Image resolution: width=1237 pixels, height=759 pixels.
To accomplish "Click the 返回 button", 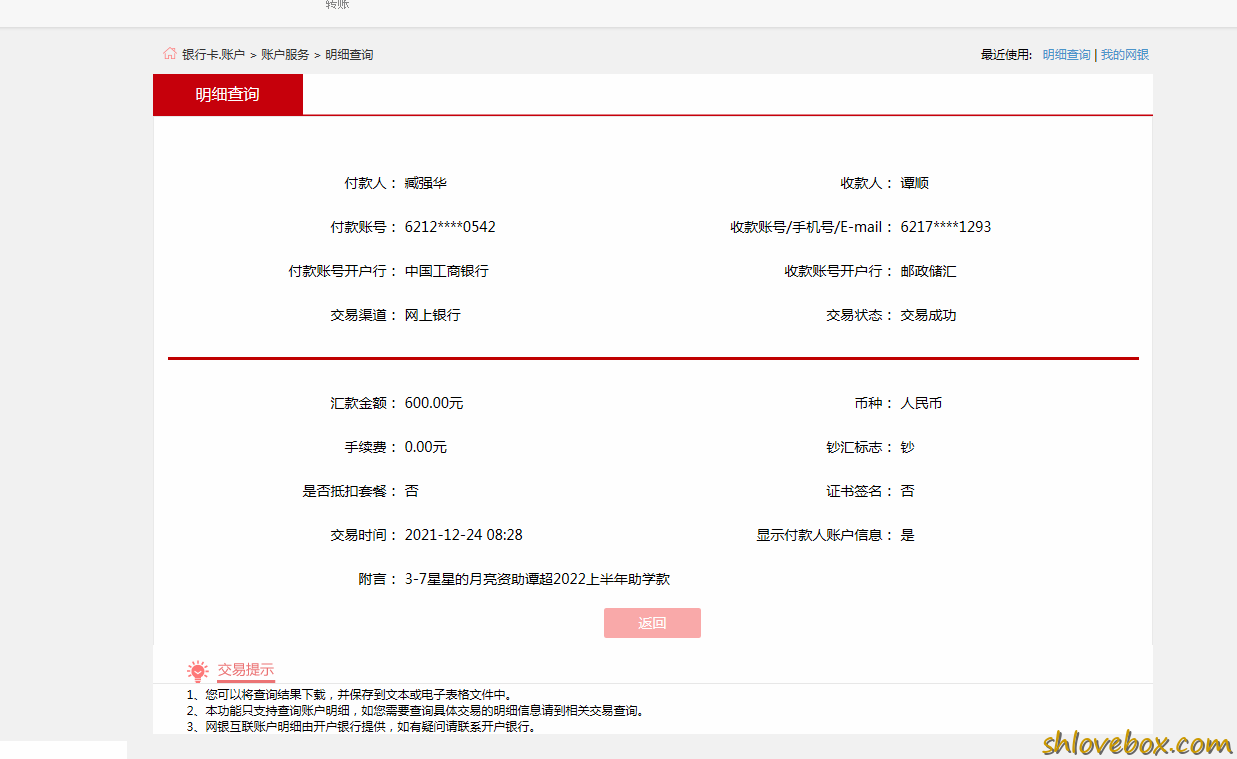I will 652,623.
